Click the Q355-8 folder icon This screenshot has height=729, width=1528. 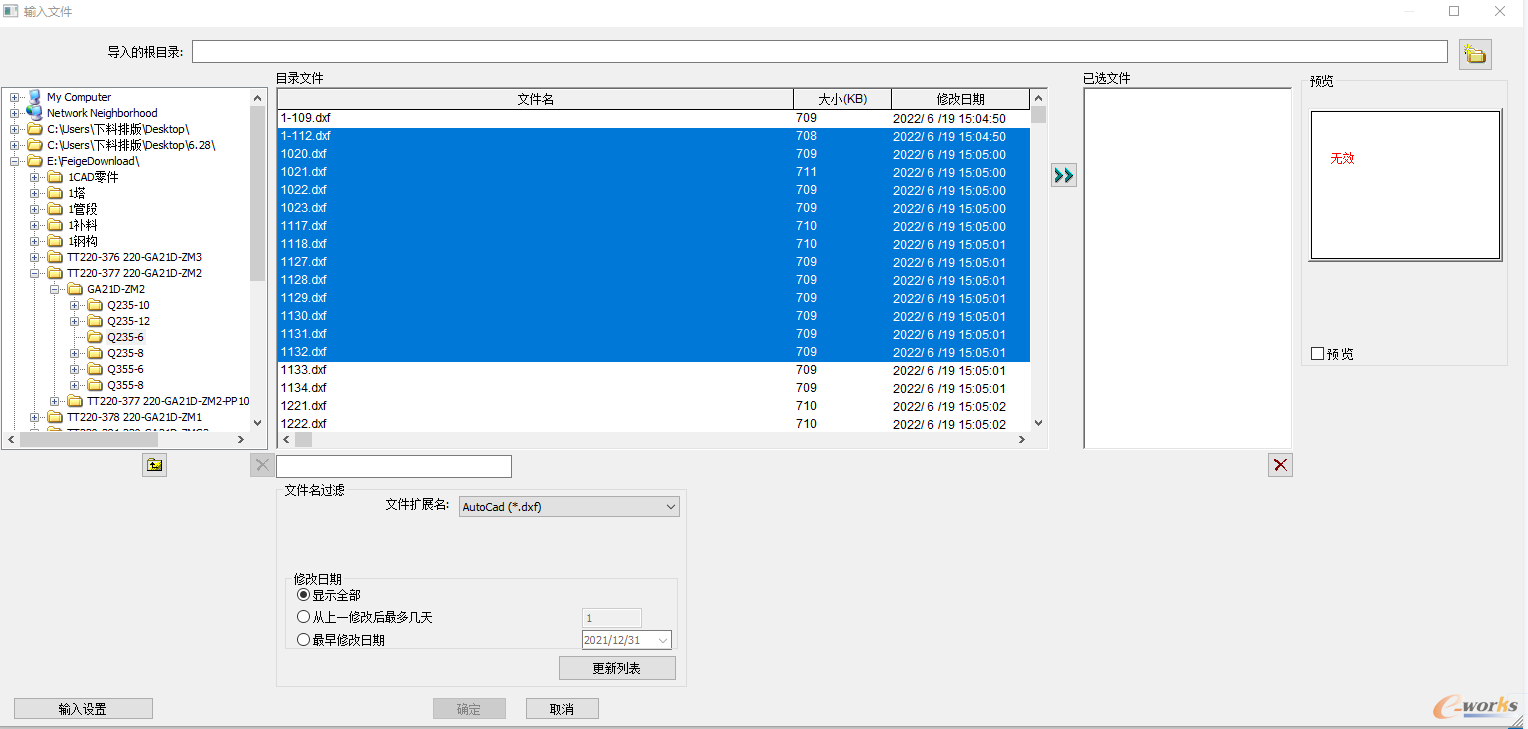(x=95, y=385)
